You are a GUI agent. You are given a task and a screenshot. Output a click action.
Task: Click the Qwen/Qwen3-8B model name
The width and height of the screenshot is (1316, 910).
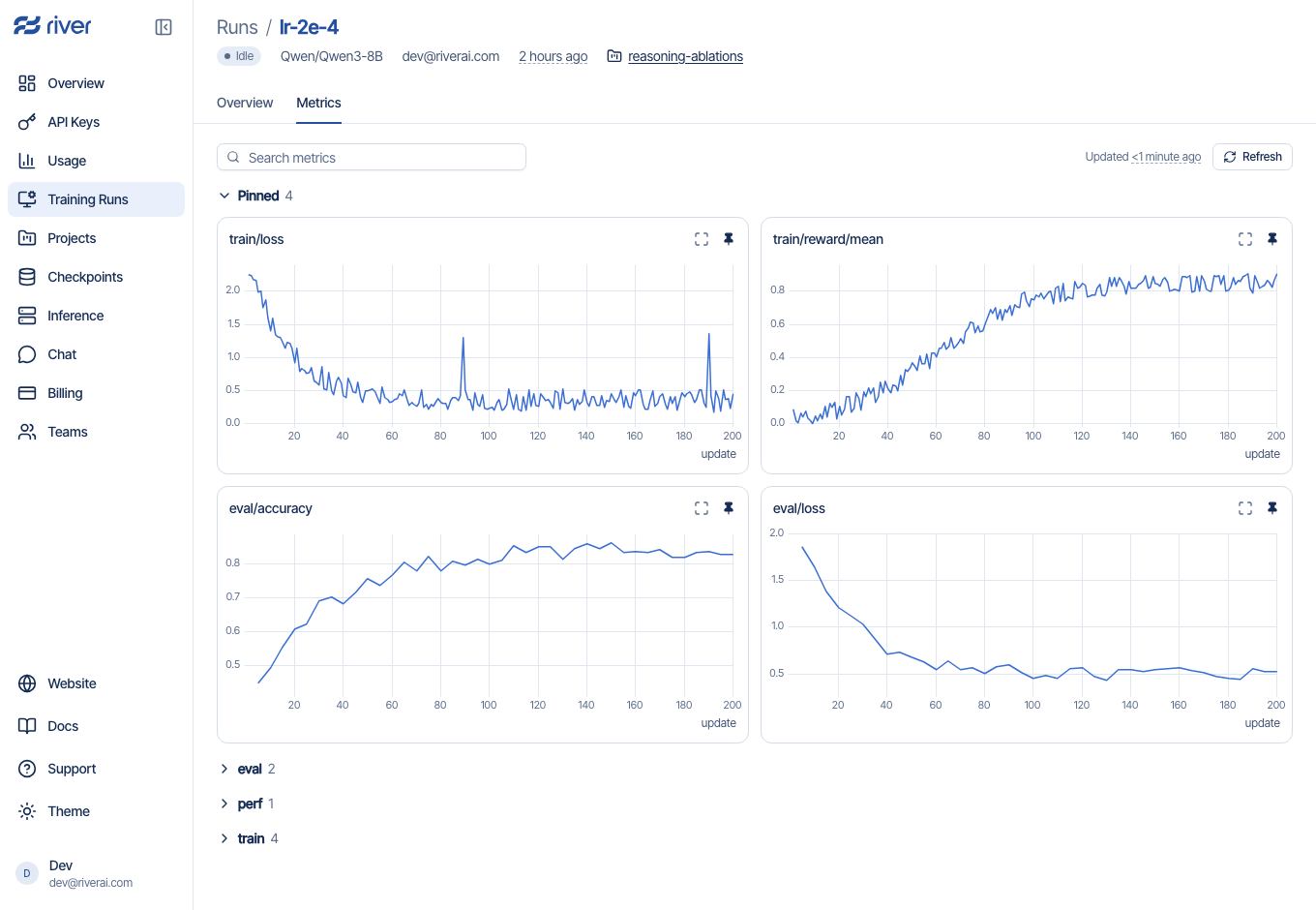point(332,56)
